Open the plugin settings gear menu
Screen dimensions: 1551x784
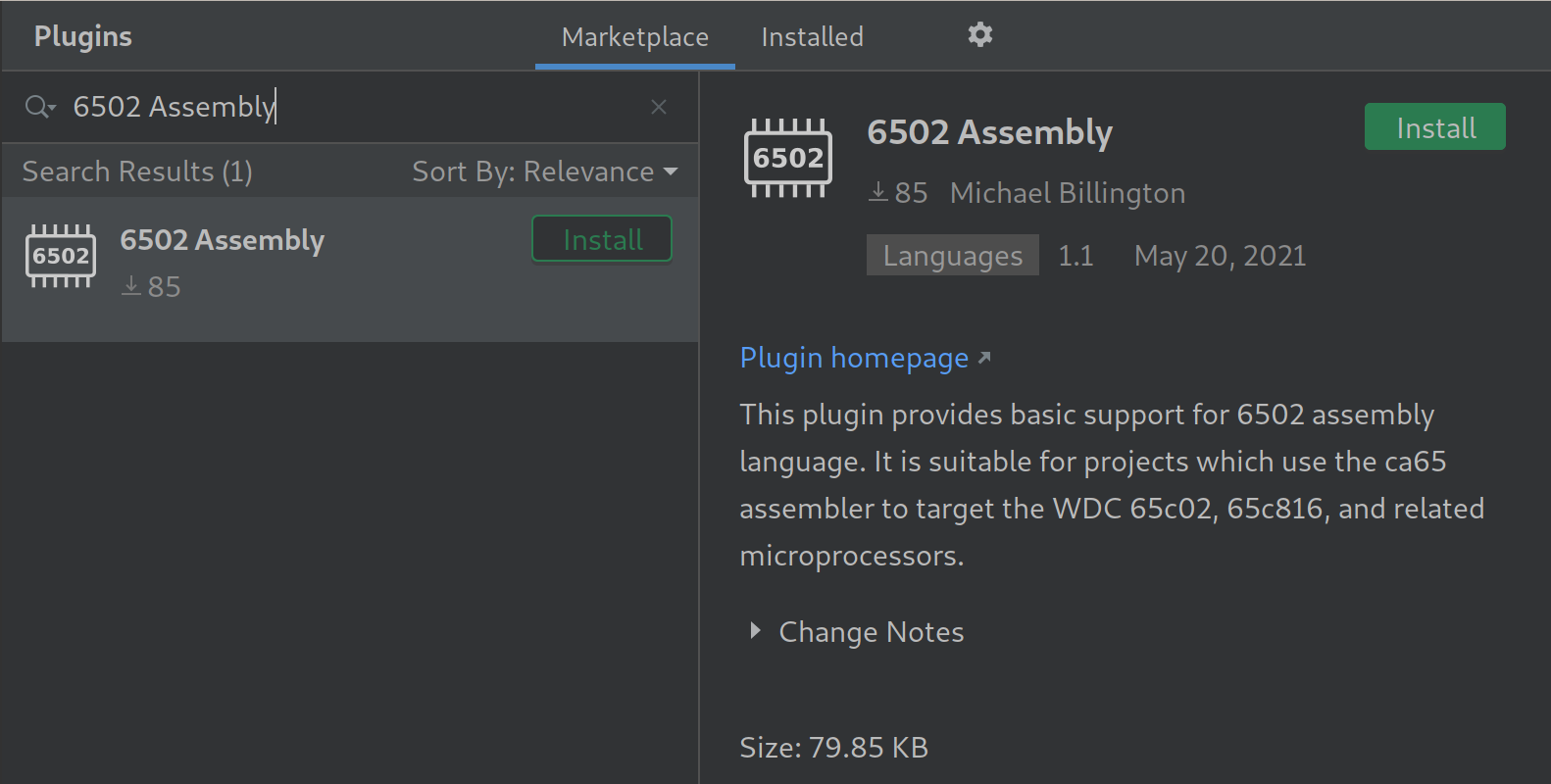(979, 35)
